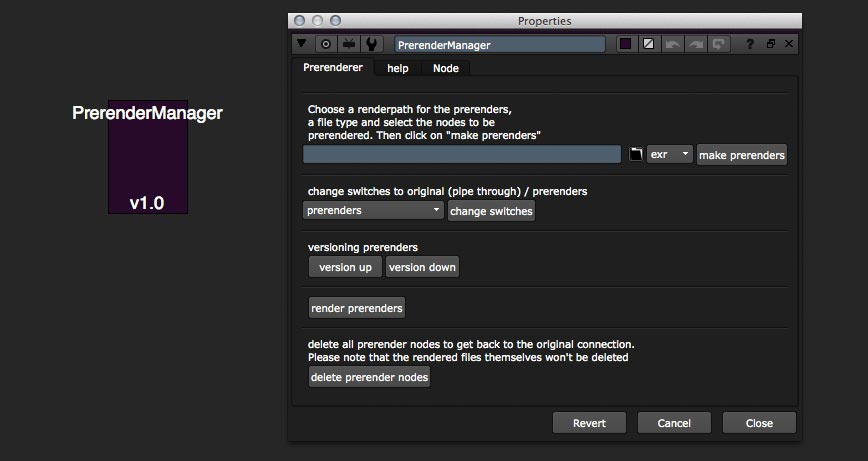Click the folder icon to browse renderpath
Image resolution: width=868 pixels, height=461 pixels.
[635, 155]
